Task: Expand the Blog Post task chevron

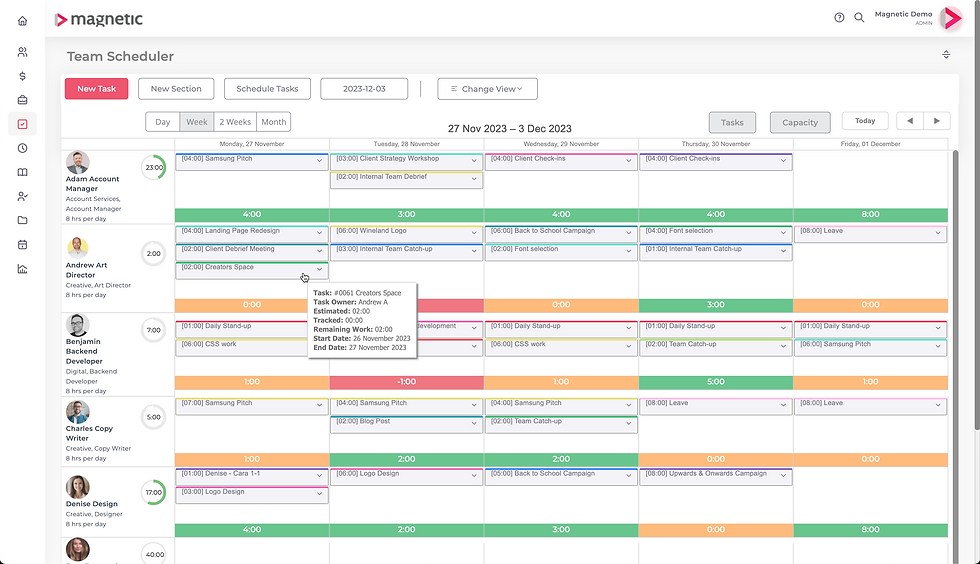Action: 474,423
